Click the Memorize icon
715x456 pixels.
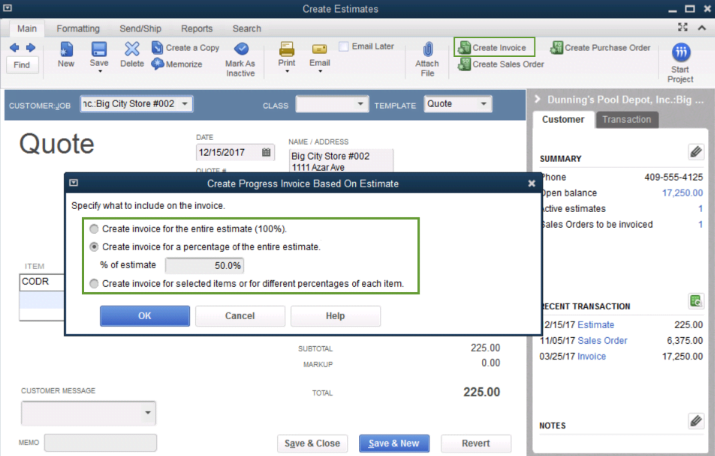[x=157, y=64]
